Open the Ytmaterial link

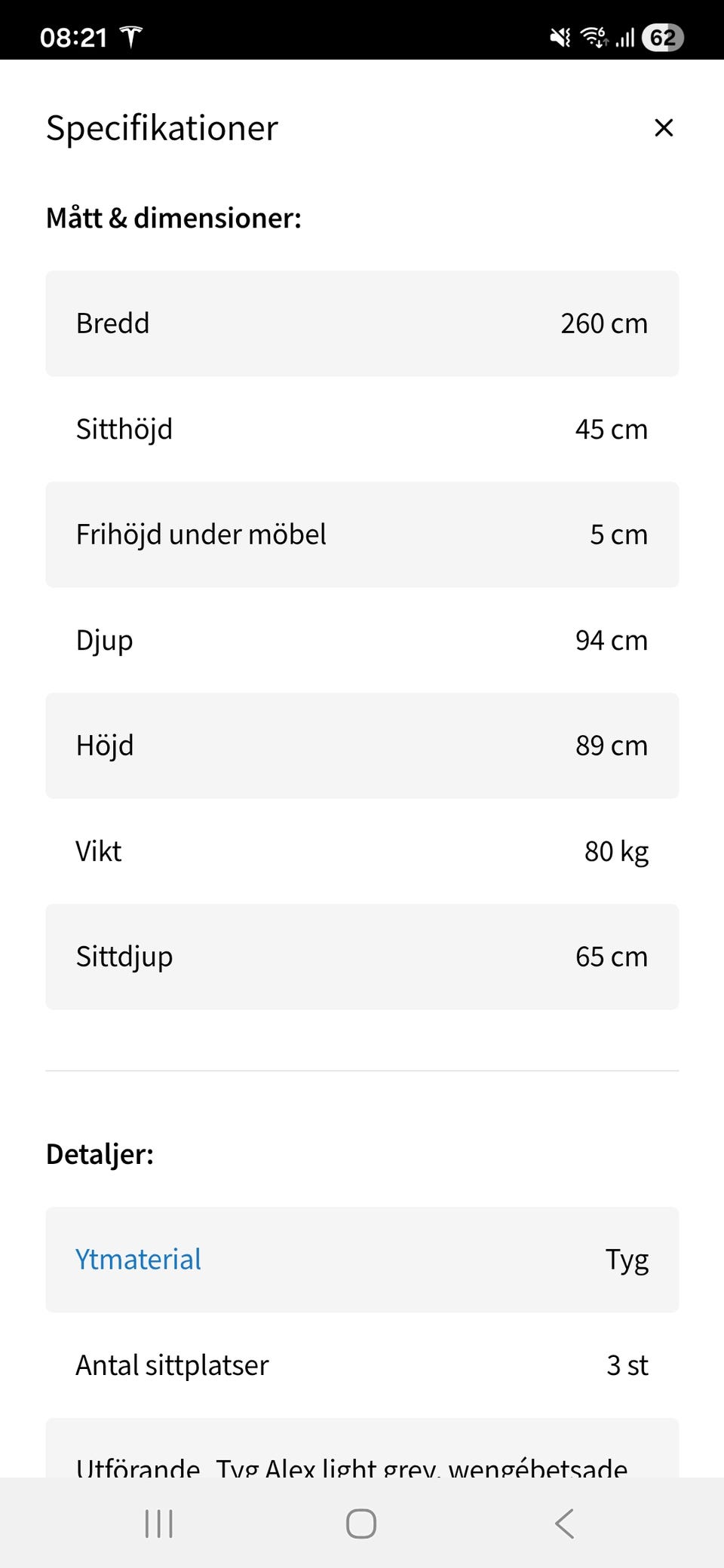(138, 1259)
